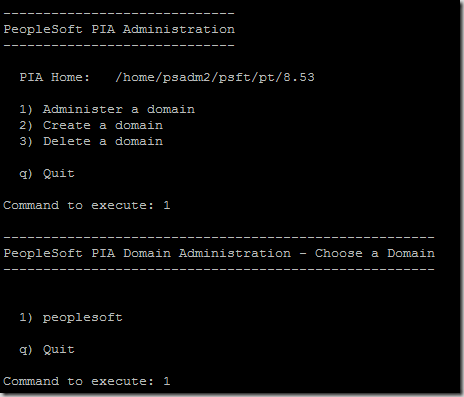Click the 'Quit' option below the peoplesoft entry
This screenshot has height=397, width=464.
59,350
